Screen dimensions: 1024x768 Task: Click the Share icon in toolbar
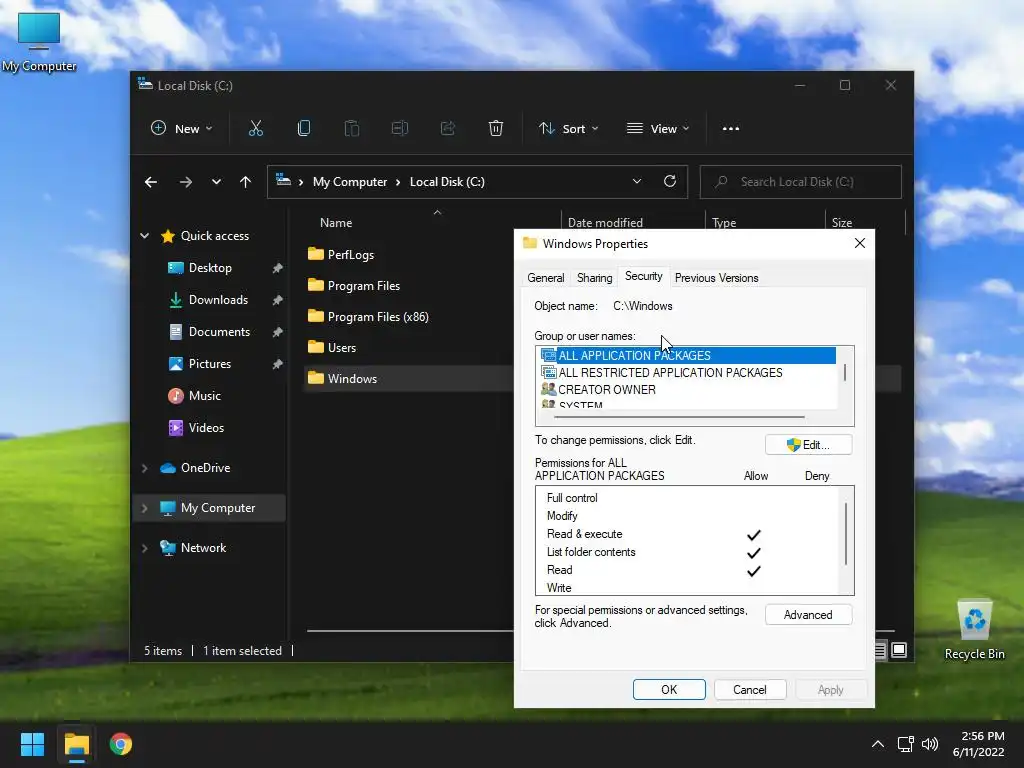point(448,129)
